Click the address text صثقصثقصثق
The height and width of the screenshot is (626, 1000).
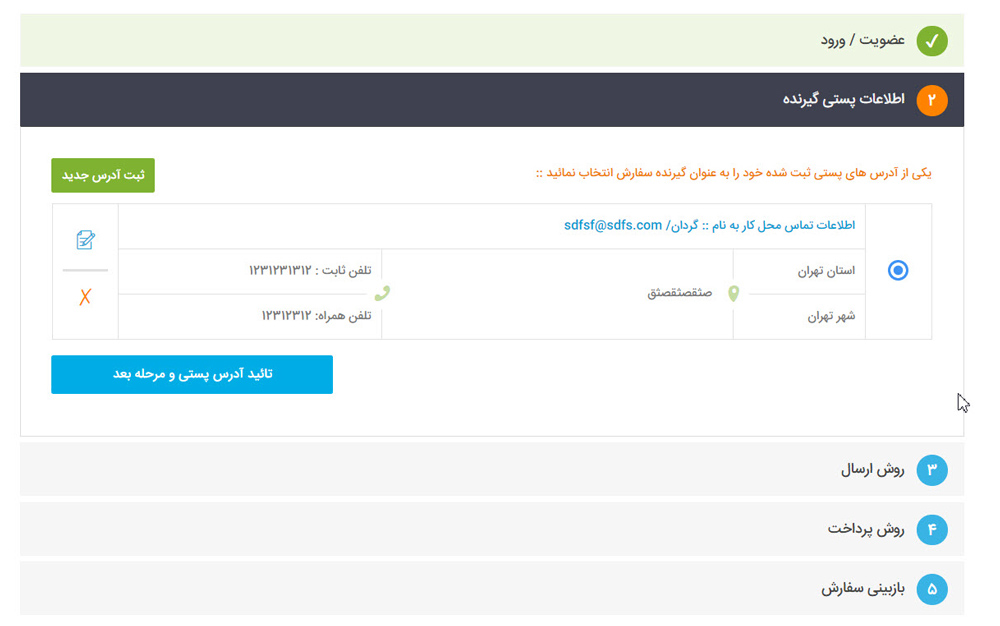pyautogui.click(x=680, y=293)
